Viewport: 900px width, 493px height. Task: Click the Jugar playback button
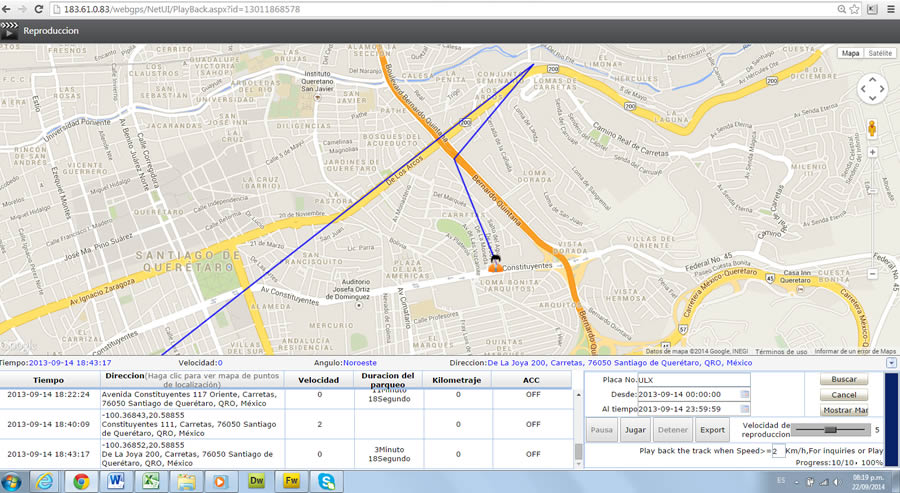tap(635, 430)
